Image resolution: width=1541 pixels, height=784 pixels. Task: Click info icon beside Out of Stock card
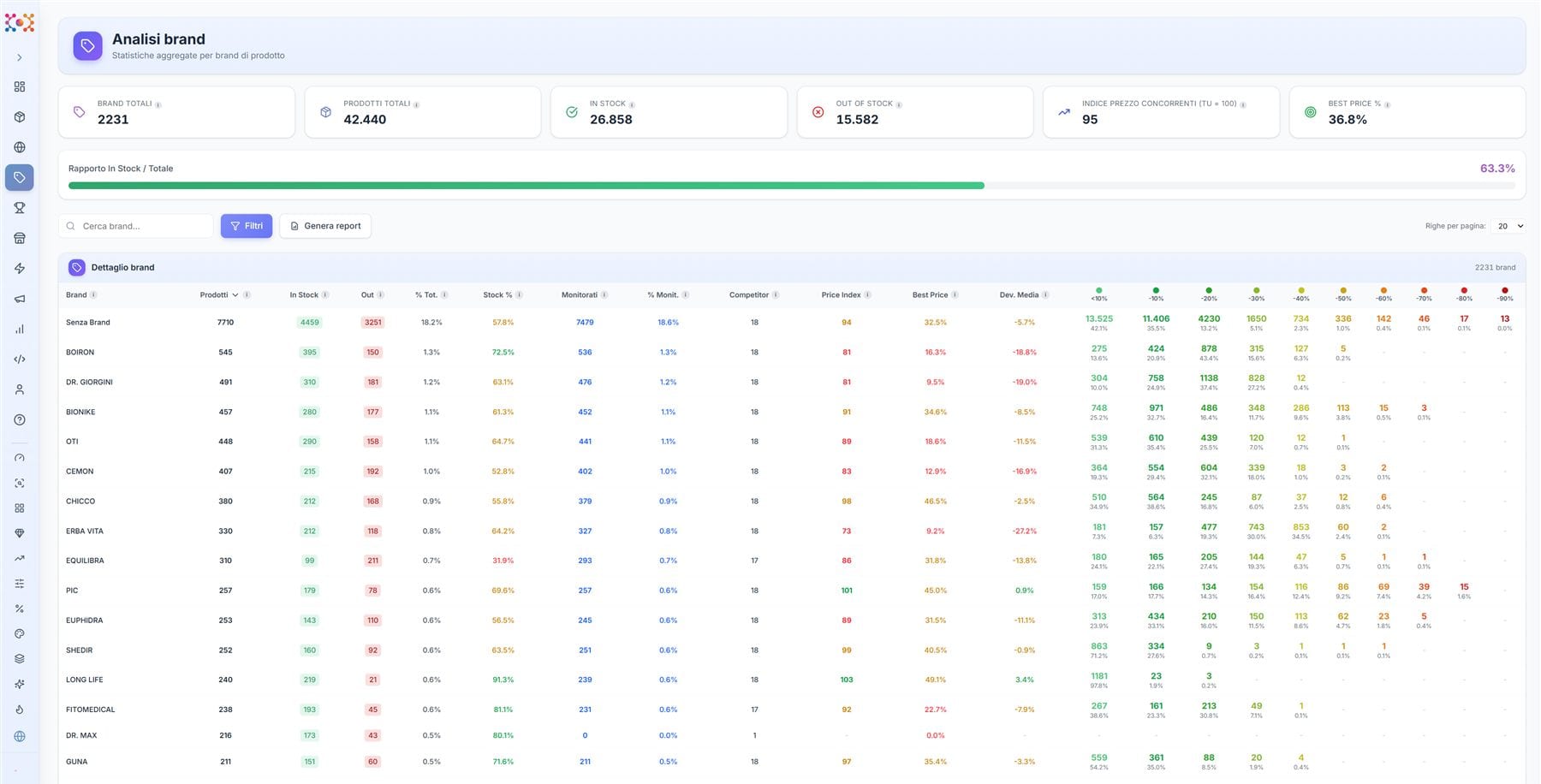[x=899, y=104]
